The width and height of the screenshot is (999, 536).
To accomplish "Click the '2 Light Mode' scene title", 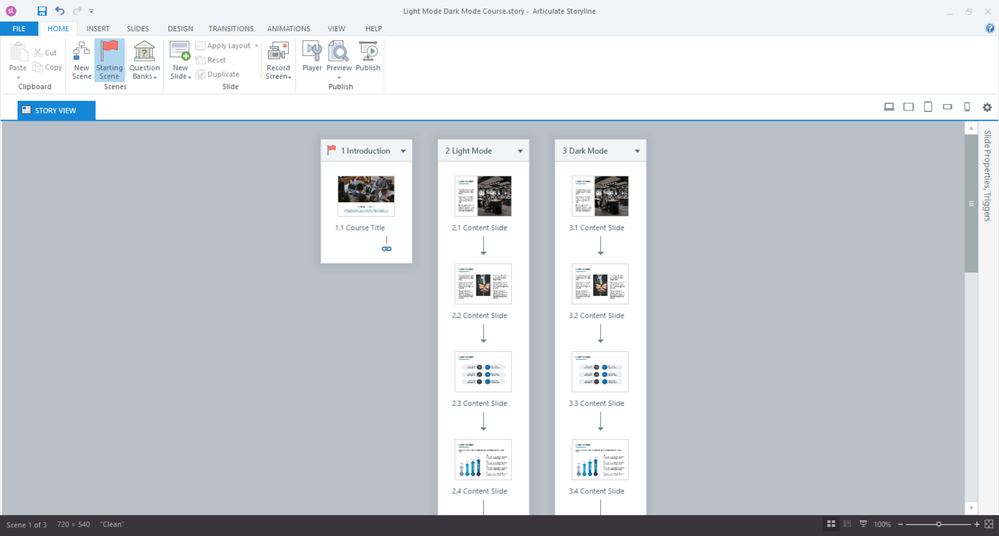I will pos(468,151).
